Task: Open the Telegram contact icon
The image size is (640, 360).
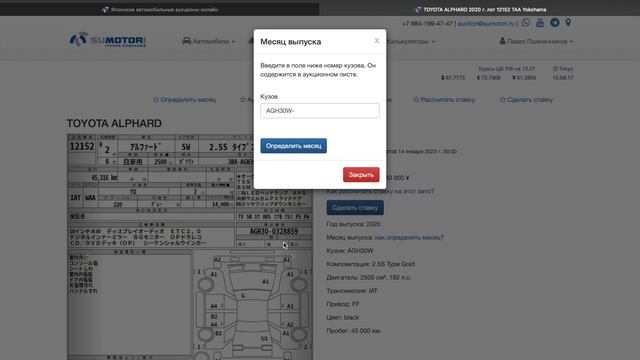Action: pyautogui.click(x=554, y=23)
